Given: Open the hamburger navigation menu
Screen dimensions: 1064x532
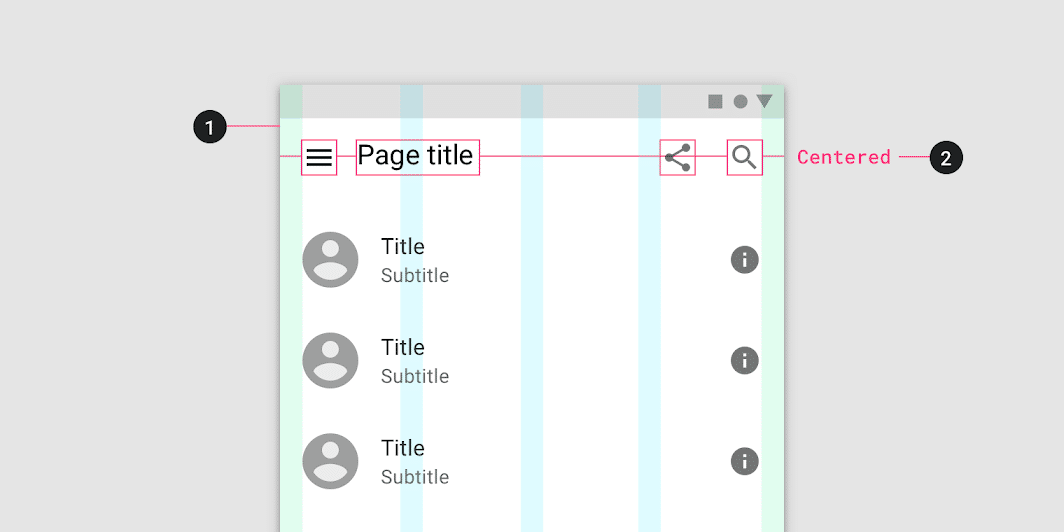Looking at the screenshot, I should pyautogui.click(x=319, y=157).
